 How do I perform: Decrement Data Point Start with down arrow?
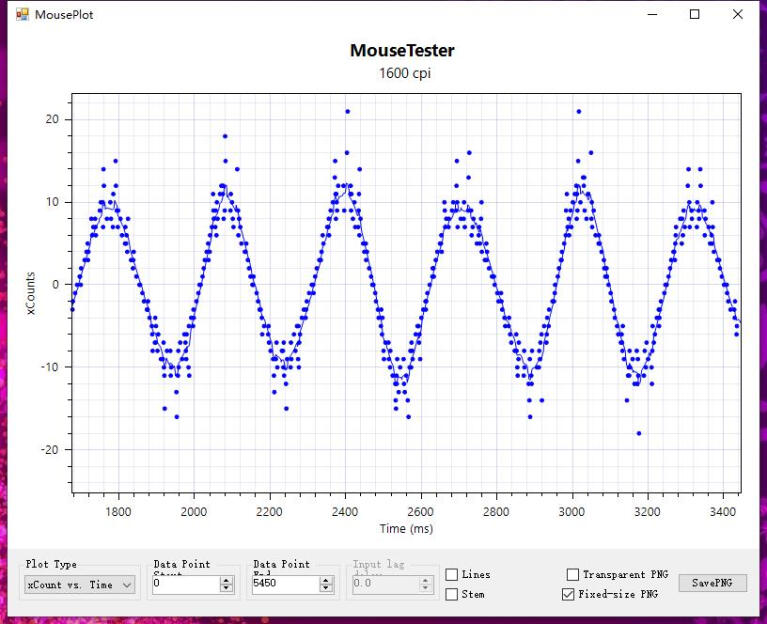226,589
